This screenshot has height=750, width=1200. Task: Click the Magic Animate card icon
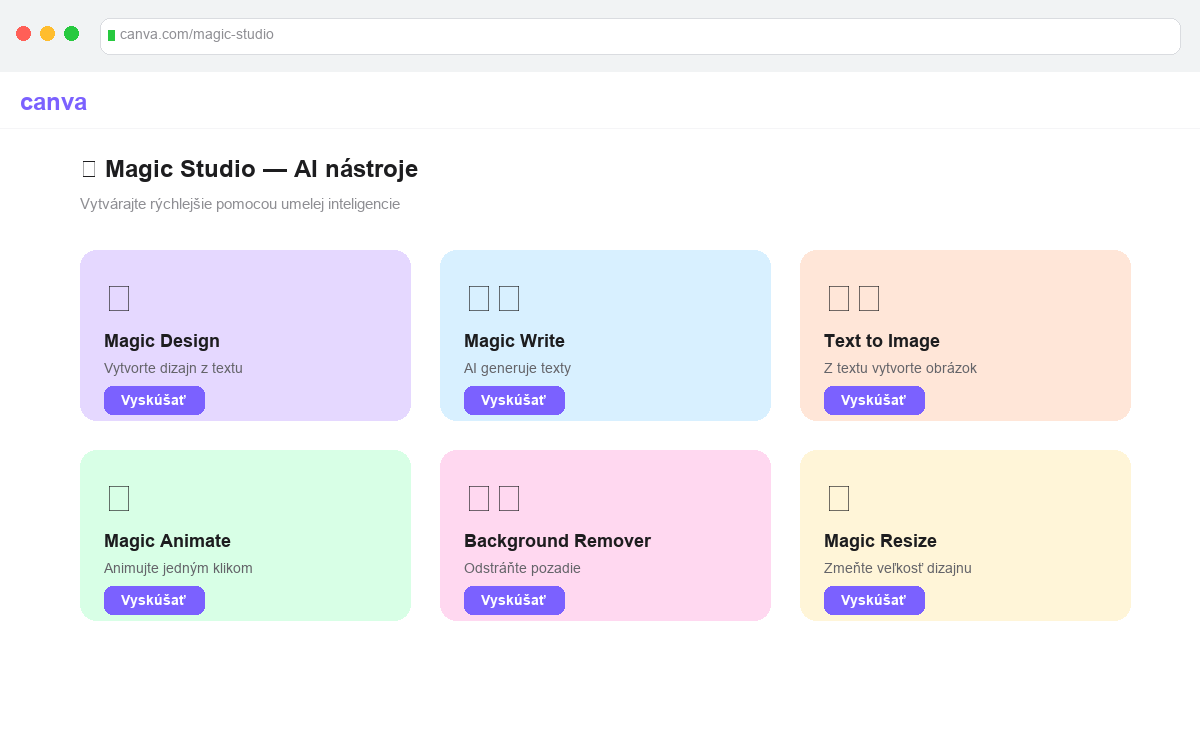pyautogui.click(x=119, y=498)
